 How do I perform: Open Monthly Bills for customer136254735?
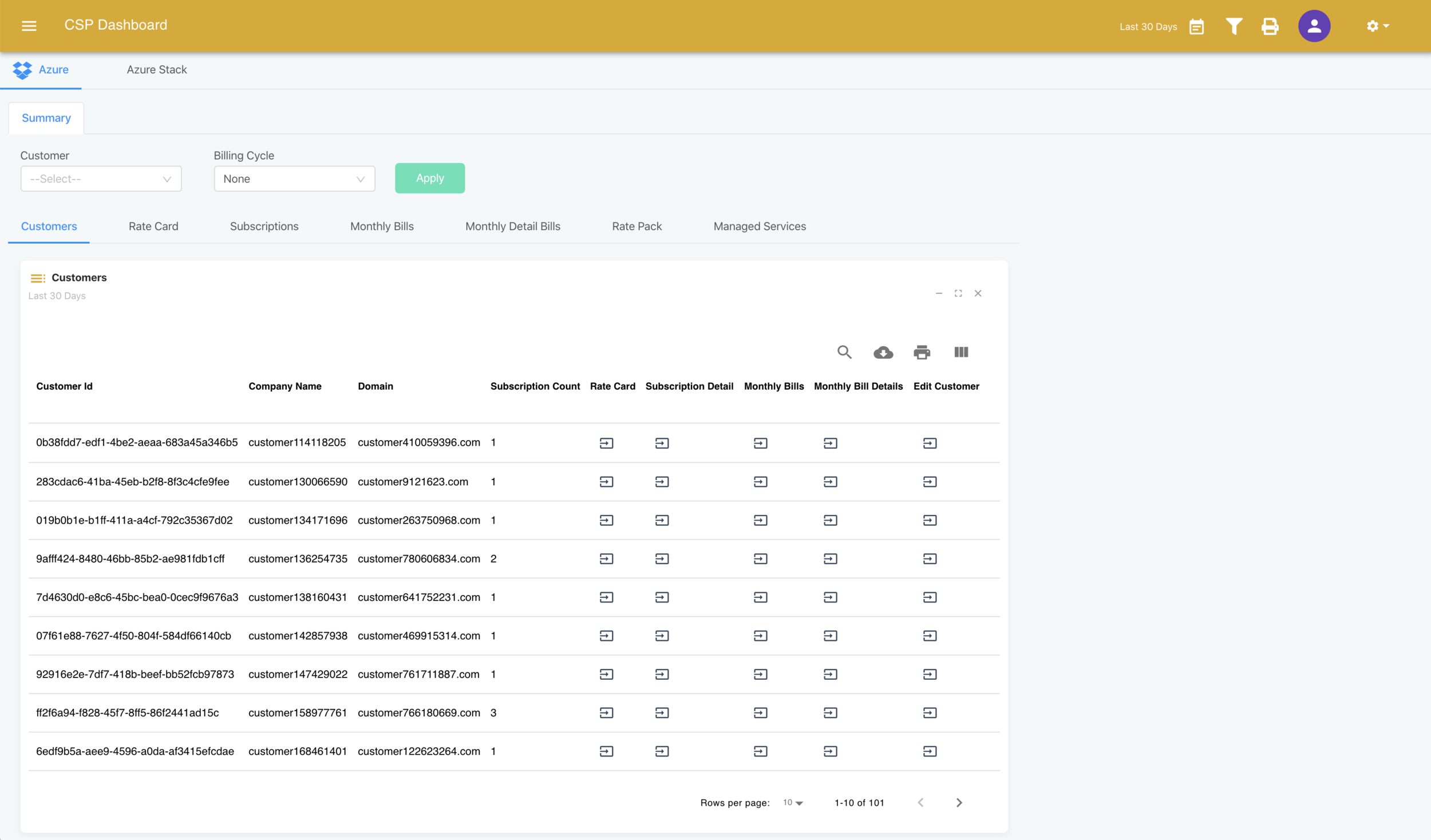point(760,559)
